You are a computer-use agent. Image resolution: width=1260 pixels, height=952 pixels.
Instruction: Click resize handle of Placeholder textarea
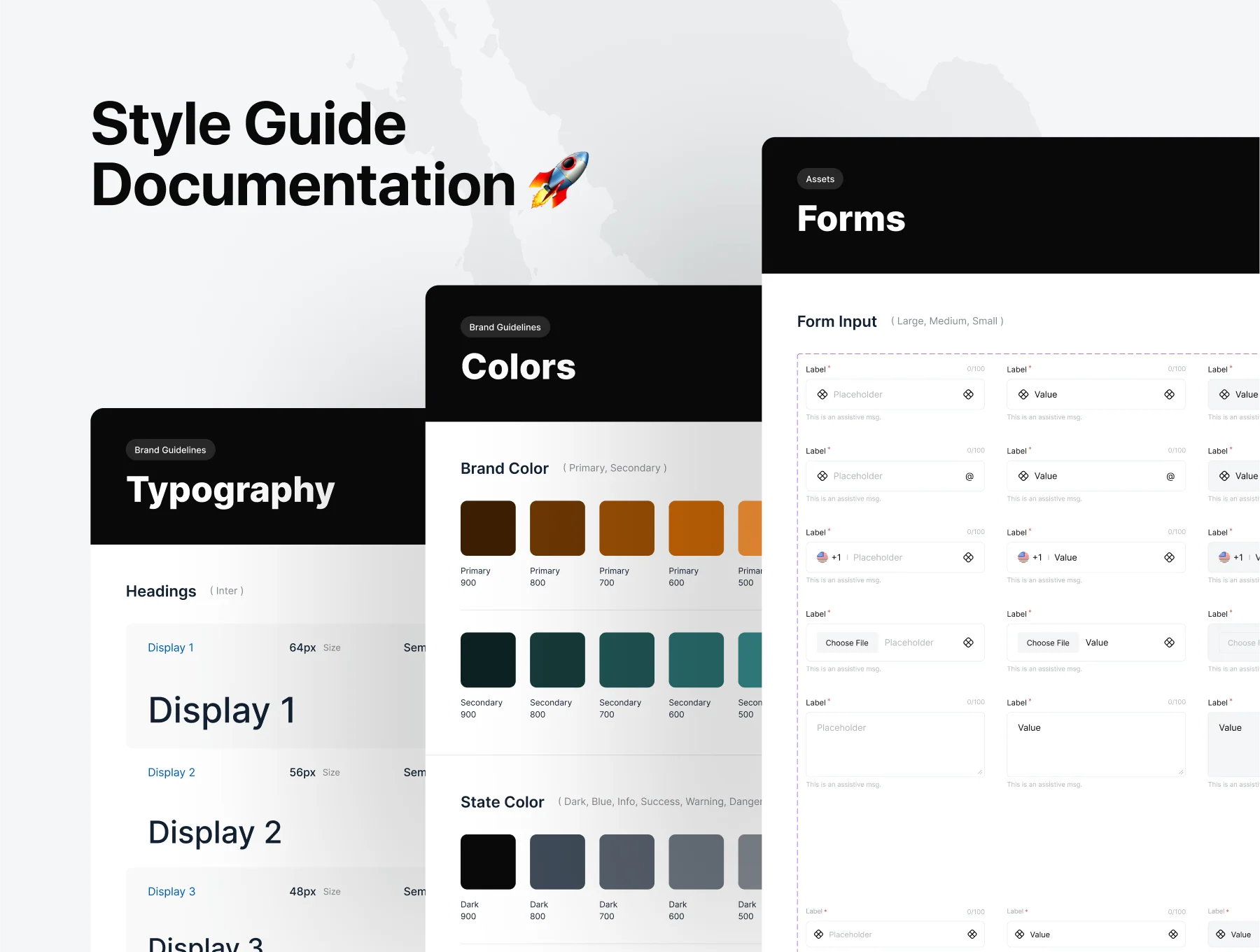point(979,771)
